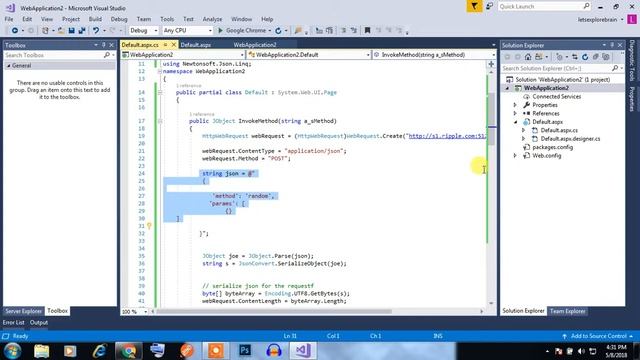Image resolution: width=640 pixels, height=360 pixels.
Task: Expand the Properties node in Solution Explorer
Action: point(515,105)
